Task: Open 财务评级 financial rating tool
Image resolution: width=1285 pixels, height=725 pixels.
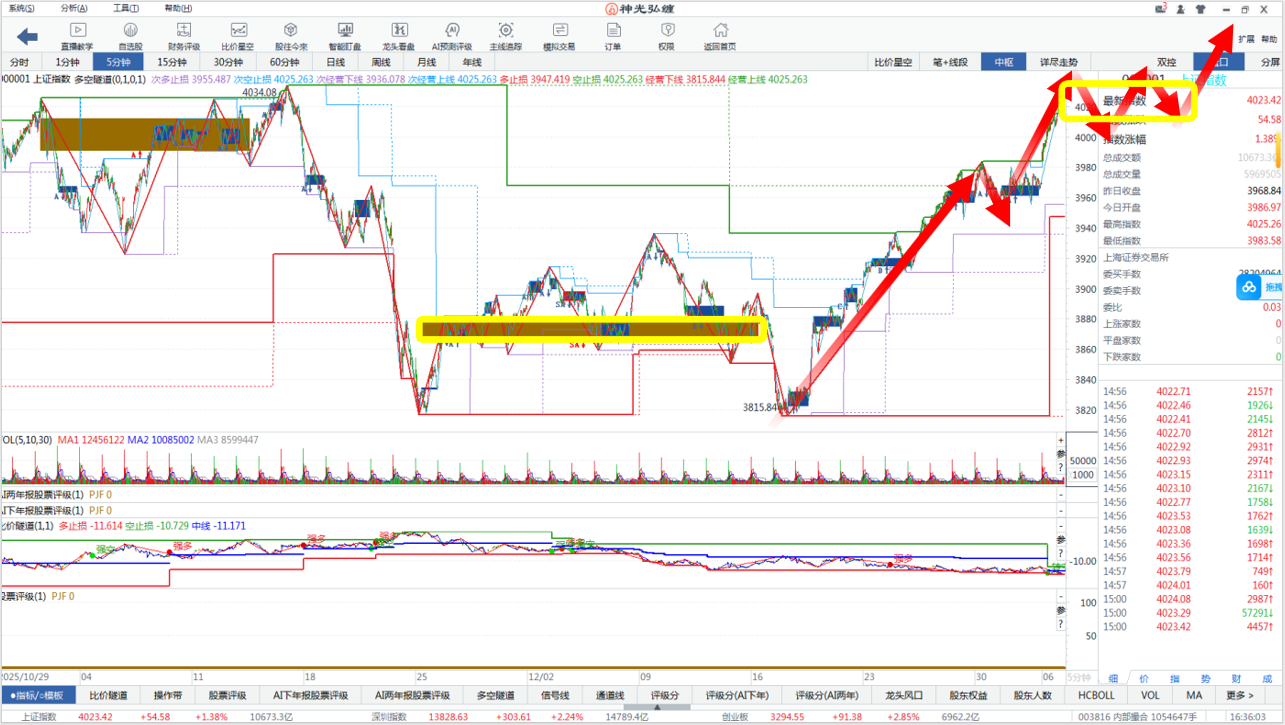Action: pyautogui.click(x=184, y=37)
